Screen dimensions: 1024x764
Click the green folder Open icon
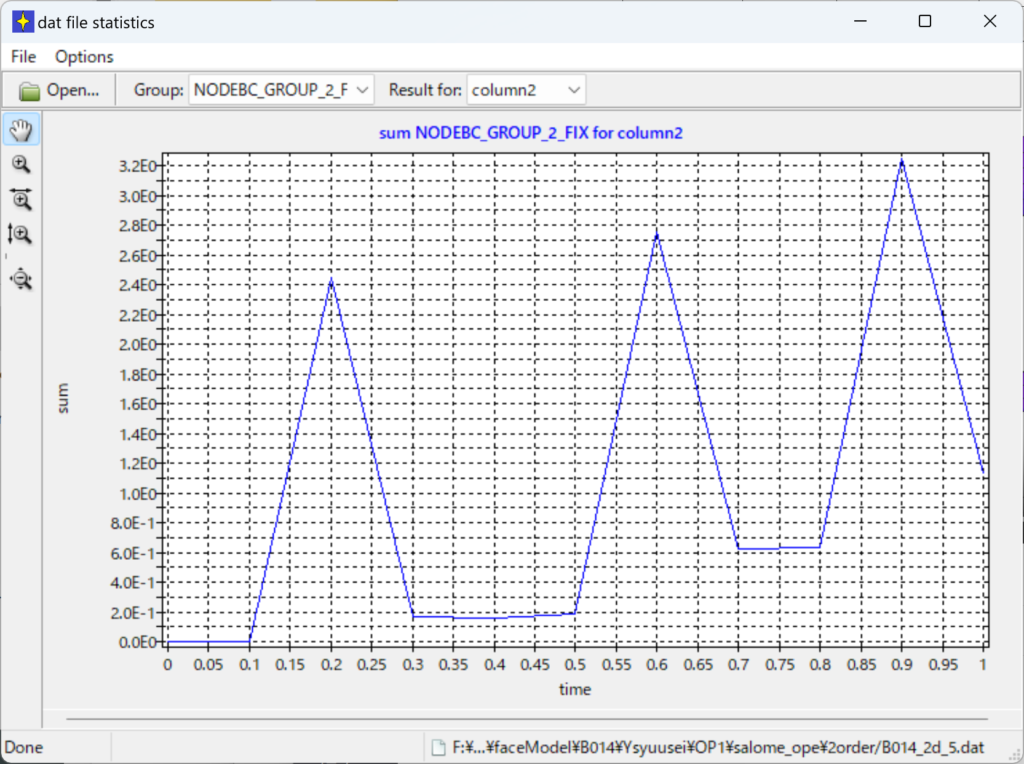pyautogui.click(x=30, y=90)
